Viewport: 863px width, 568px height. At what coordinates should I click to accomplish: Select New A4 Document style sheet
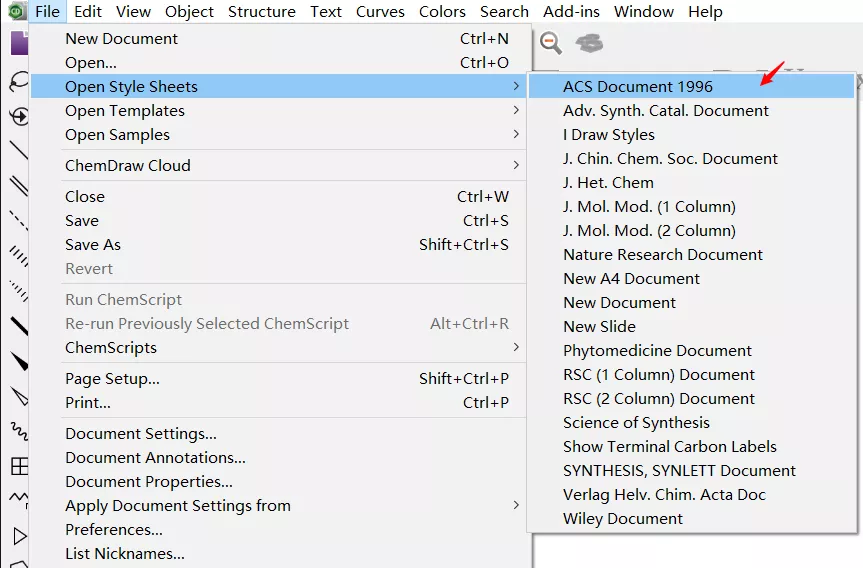(691, 279)
